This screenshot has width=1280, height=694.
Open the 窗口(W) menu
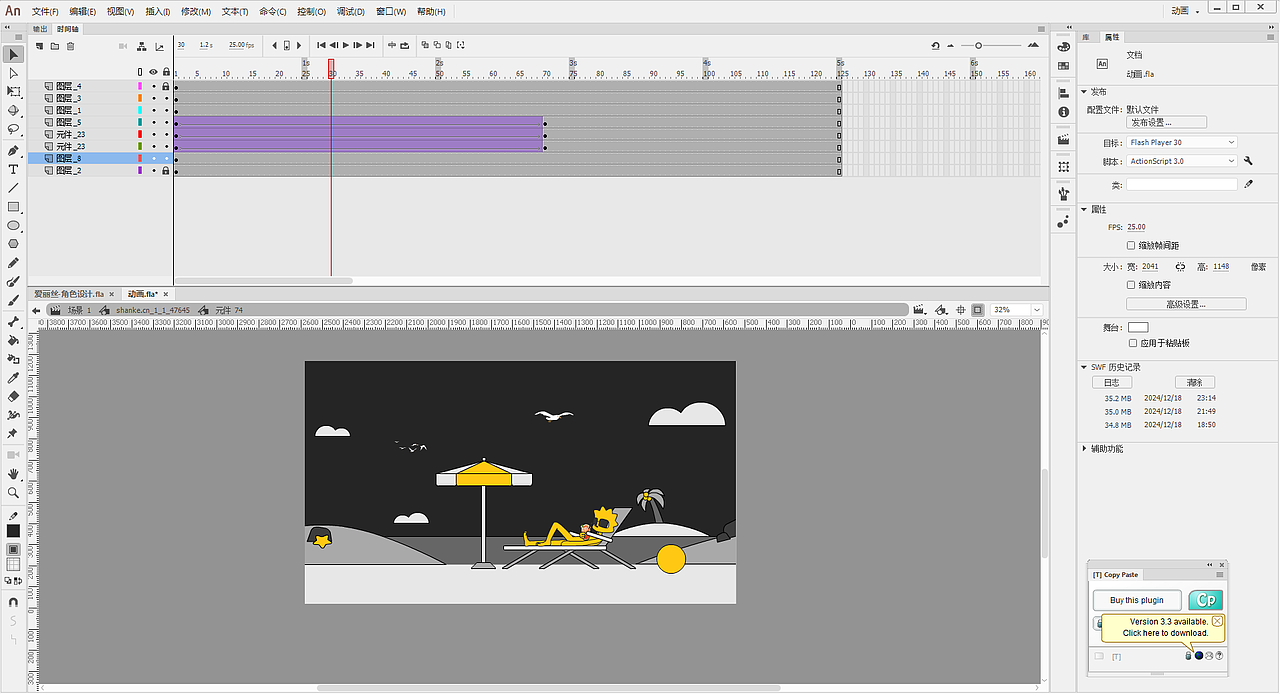click(x=391, y=11)
